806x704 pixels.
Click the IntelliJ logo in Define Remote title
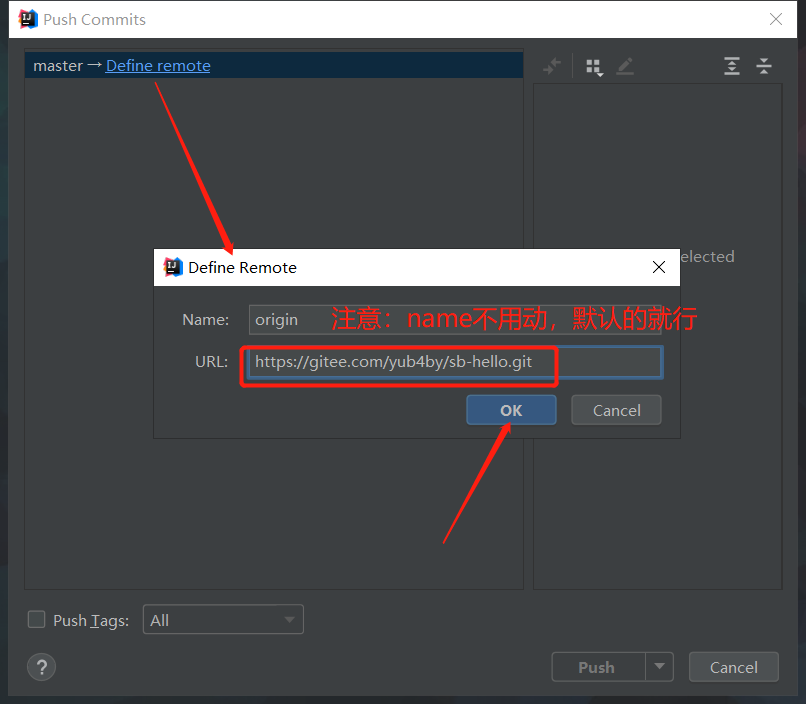[x=173, y=267]
